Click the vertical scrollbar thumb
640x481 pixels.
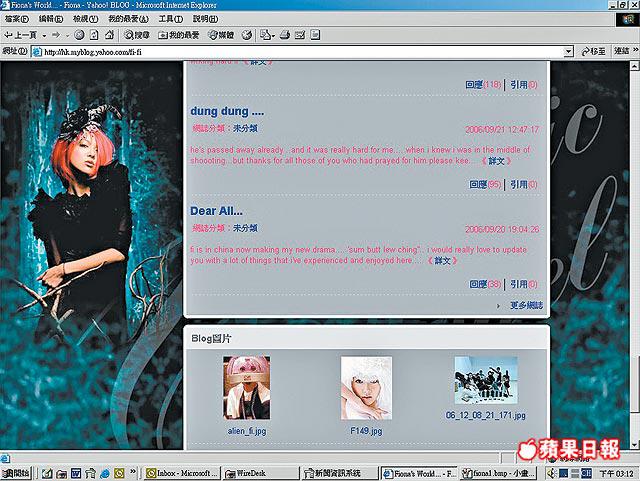point(635,384)
